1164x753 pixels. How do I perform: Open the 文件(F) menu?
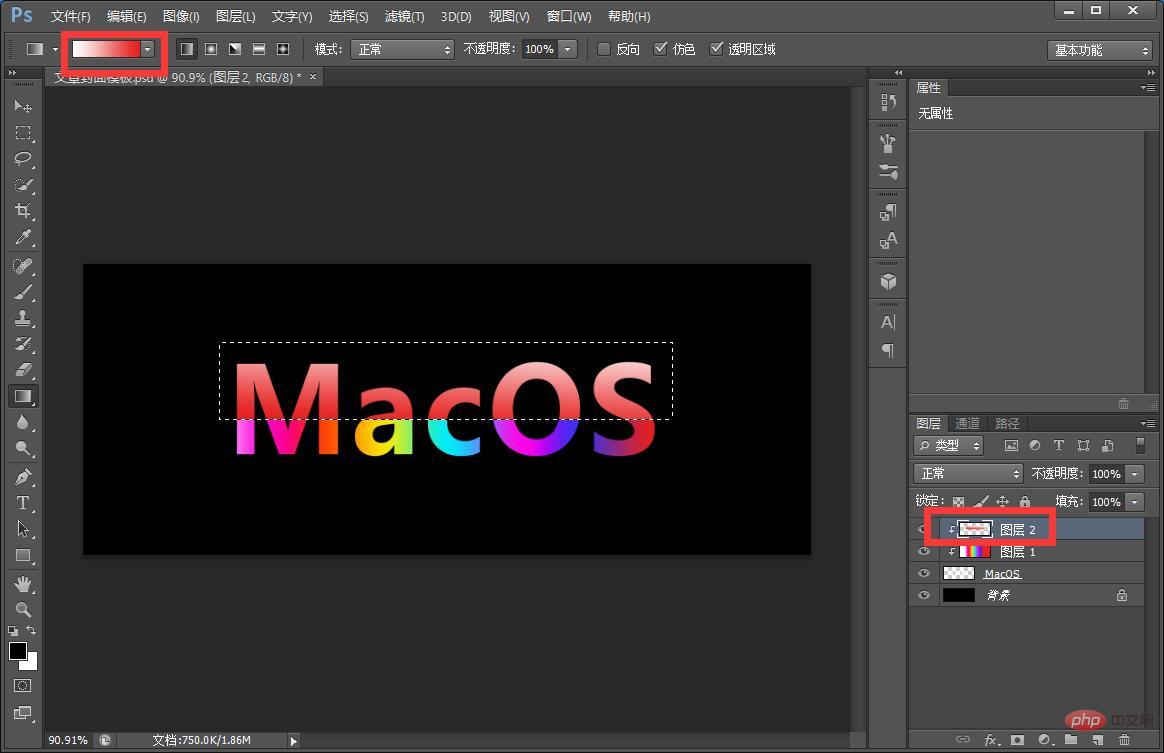coord(71,16)
